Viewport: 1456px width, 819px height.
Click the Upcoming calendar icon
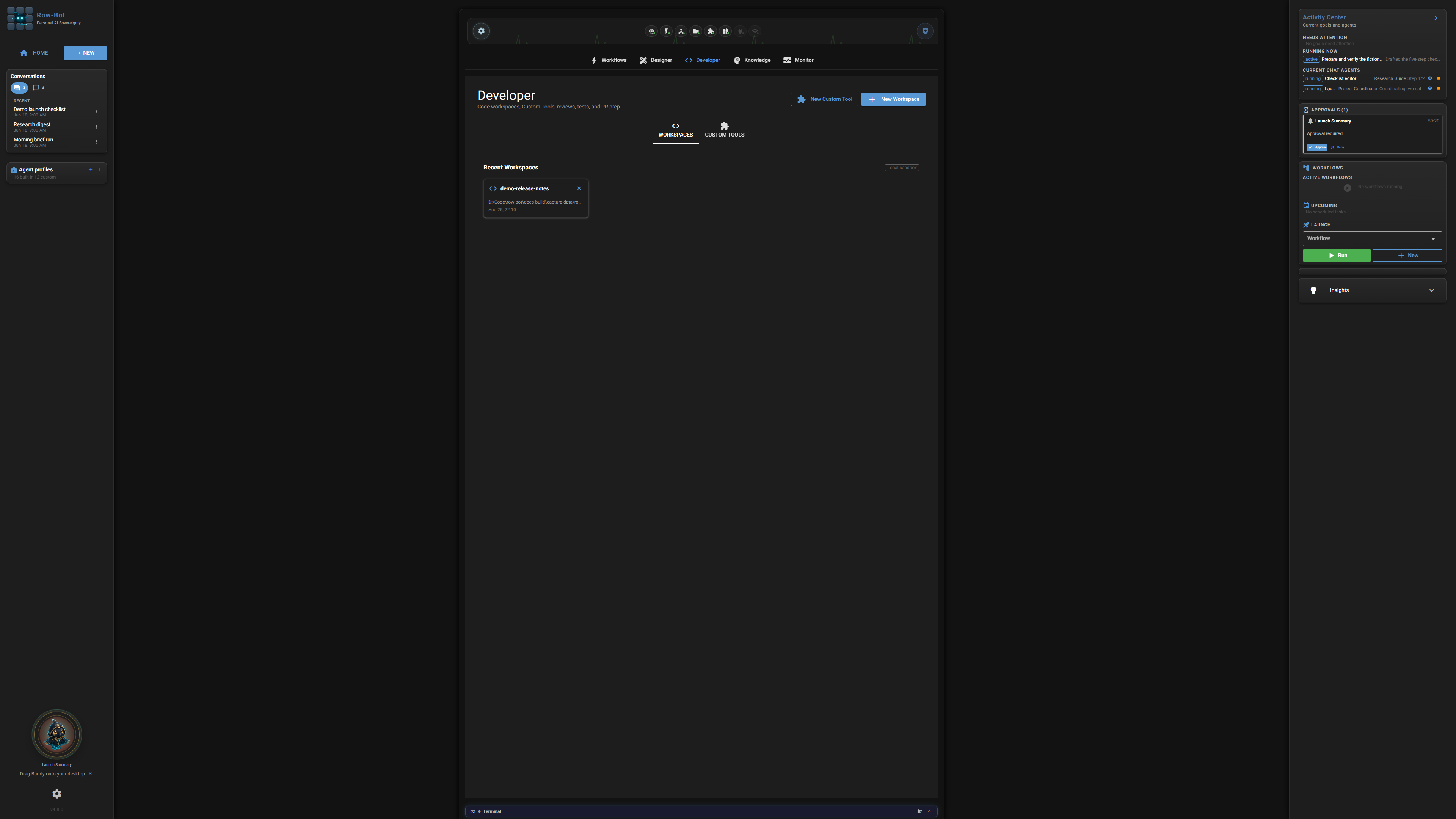coord(1306,206)
